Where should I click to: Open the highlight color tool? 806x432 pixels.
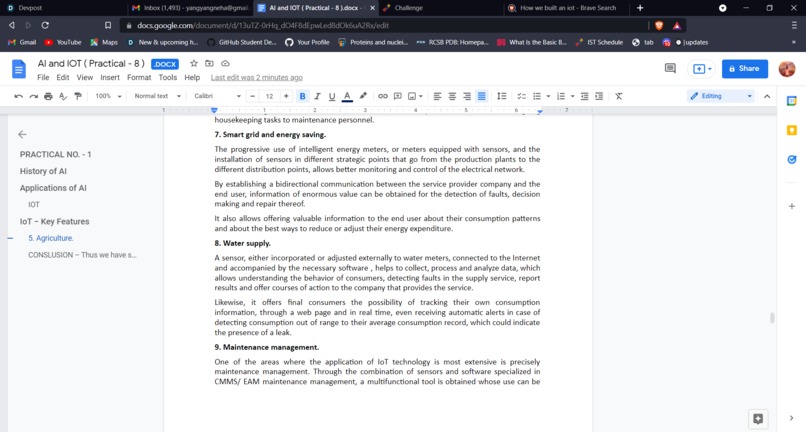(363, 96)
